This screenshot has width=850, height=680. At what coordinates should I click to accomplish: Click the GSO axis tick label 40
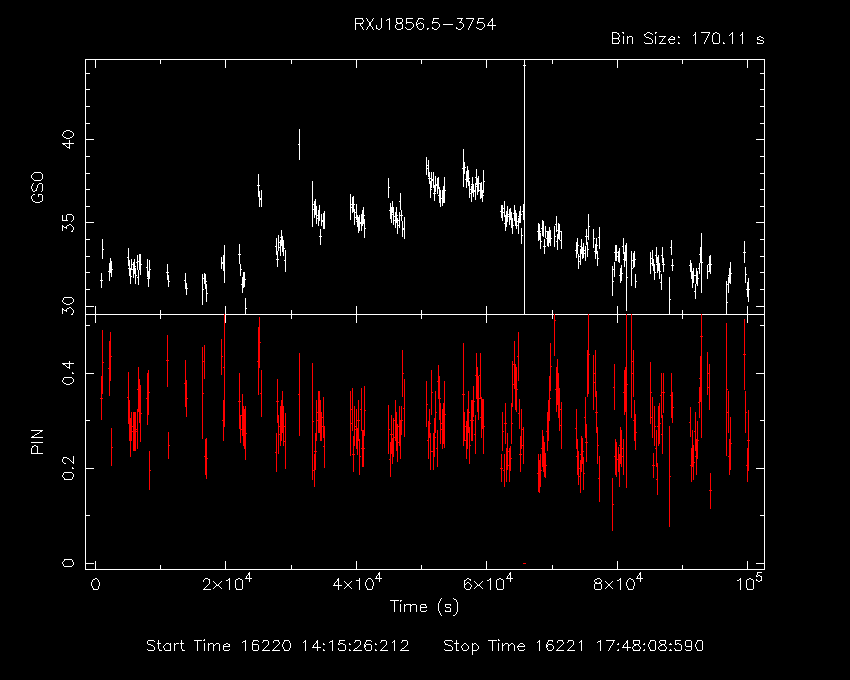pos(70,139)
